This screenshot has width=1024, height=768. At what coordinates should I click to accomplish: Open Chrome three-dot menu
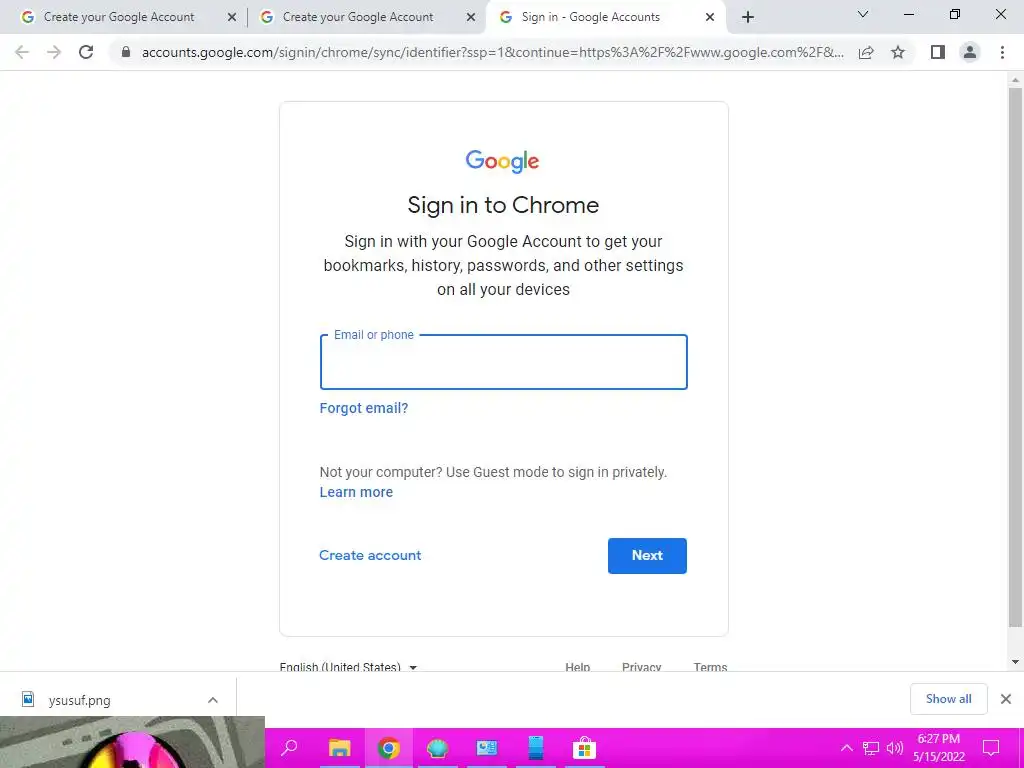1002,52
